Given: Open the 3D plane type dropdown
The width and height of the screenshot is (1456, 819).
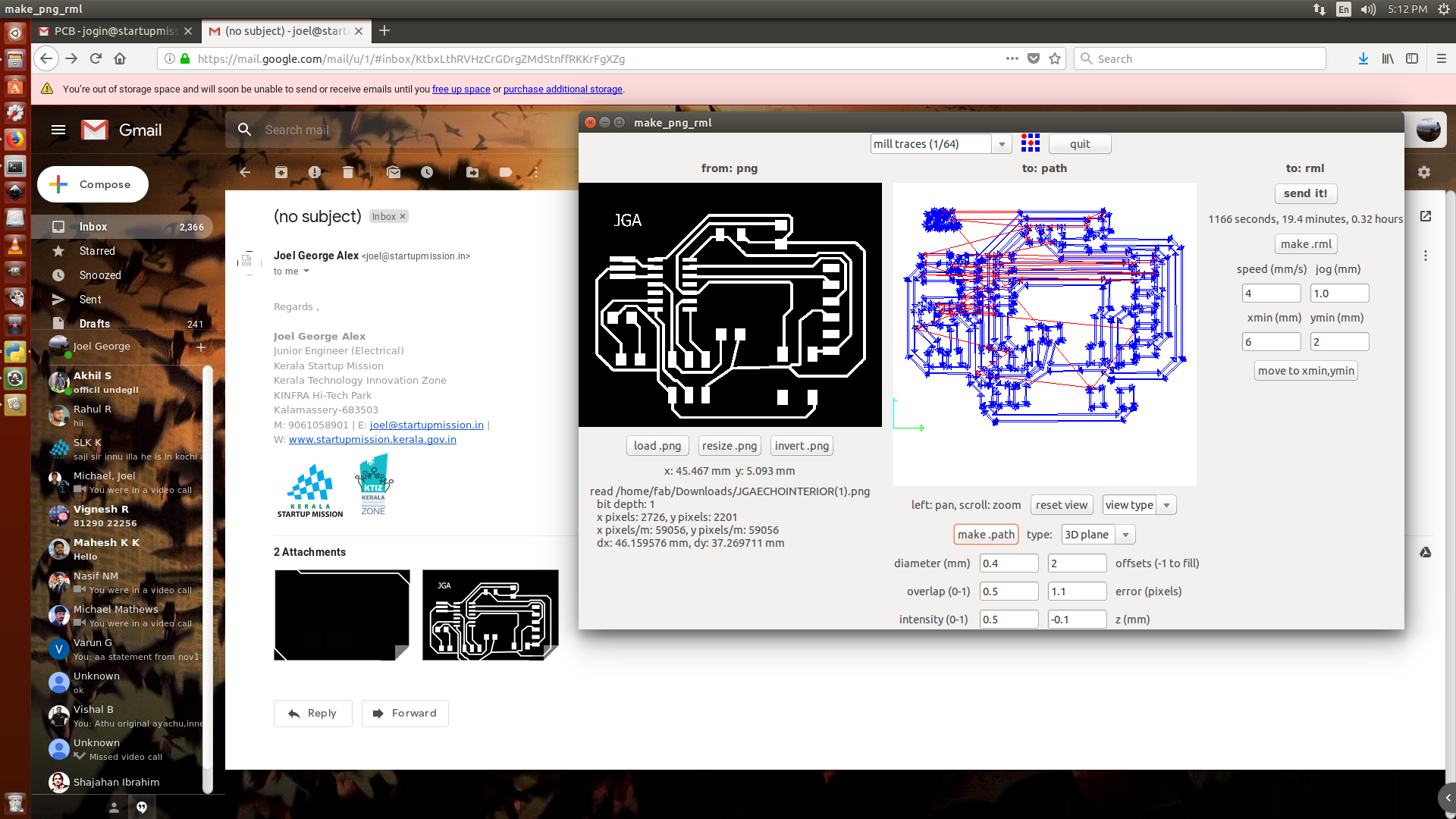Looking at the screenshot, I should click(x=1125, y=535).
